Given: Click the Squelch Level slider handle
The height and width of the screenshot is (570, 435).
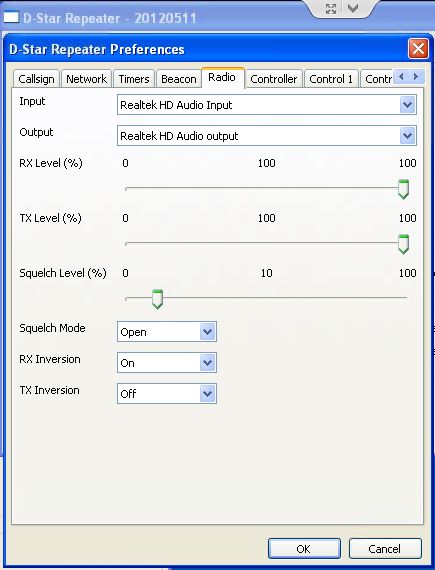Looking at the screenshot, I should point(157,299).
